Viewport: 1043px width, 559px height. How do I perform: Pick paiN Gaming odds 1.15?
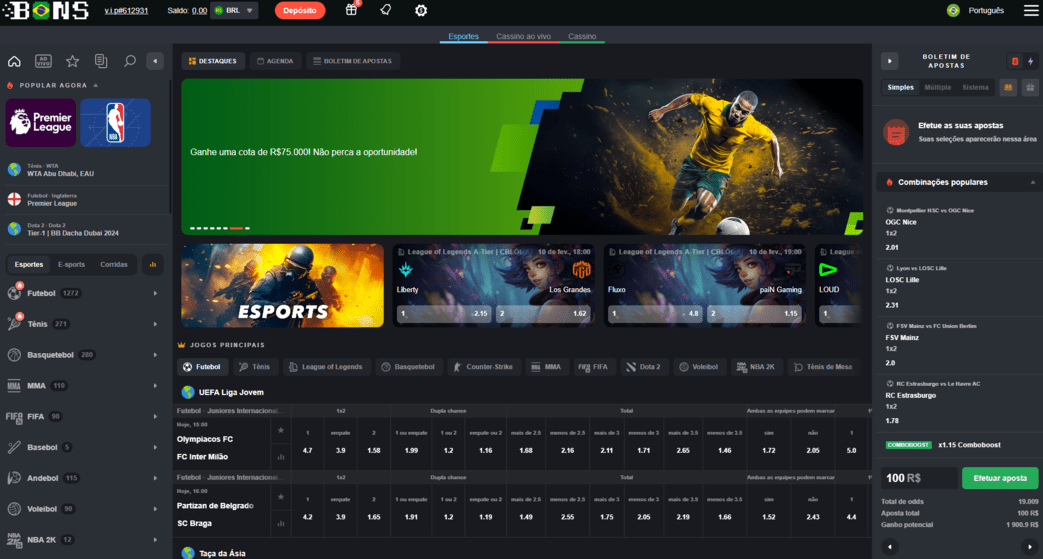(x=754, y=313)
